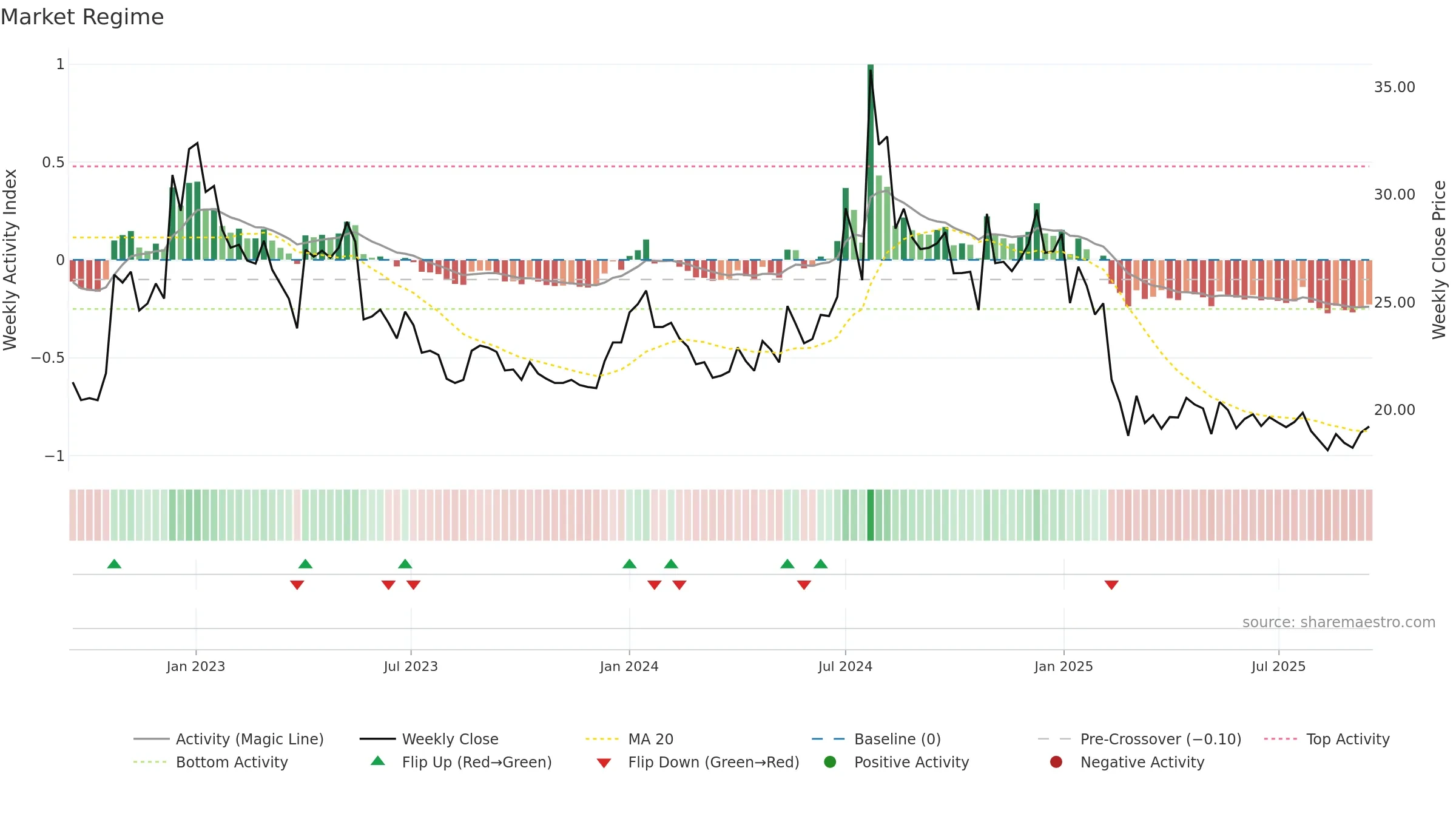Click the last red flip-down triangle after Jan 2025
Viewport: 1456px width, 819px height.
click(x=1111, y=585)
